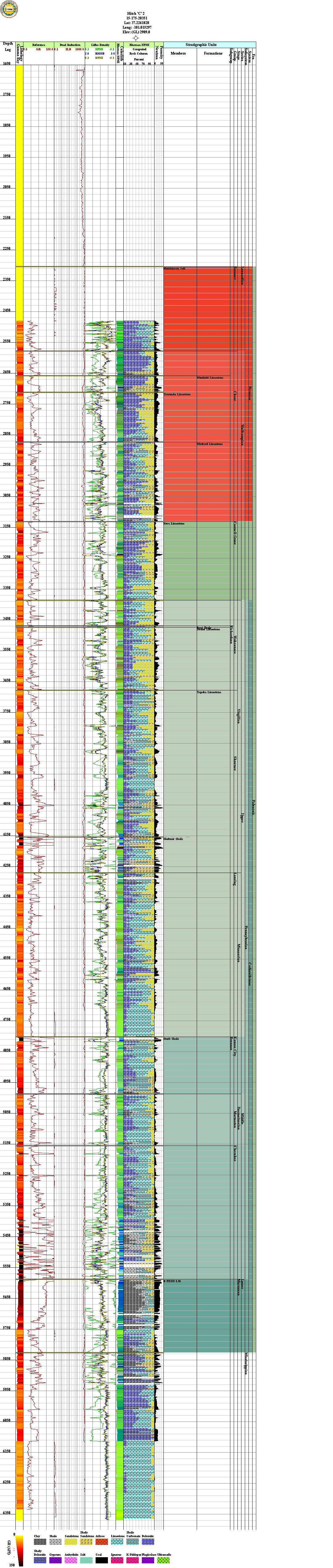Click the longitude value -101.015297
The height and width of the screenshot is (1568, 333).
[136, 27]
